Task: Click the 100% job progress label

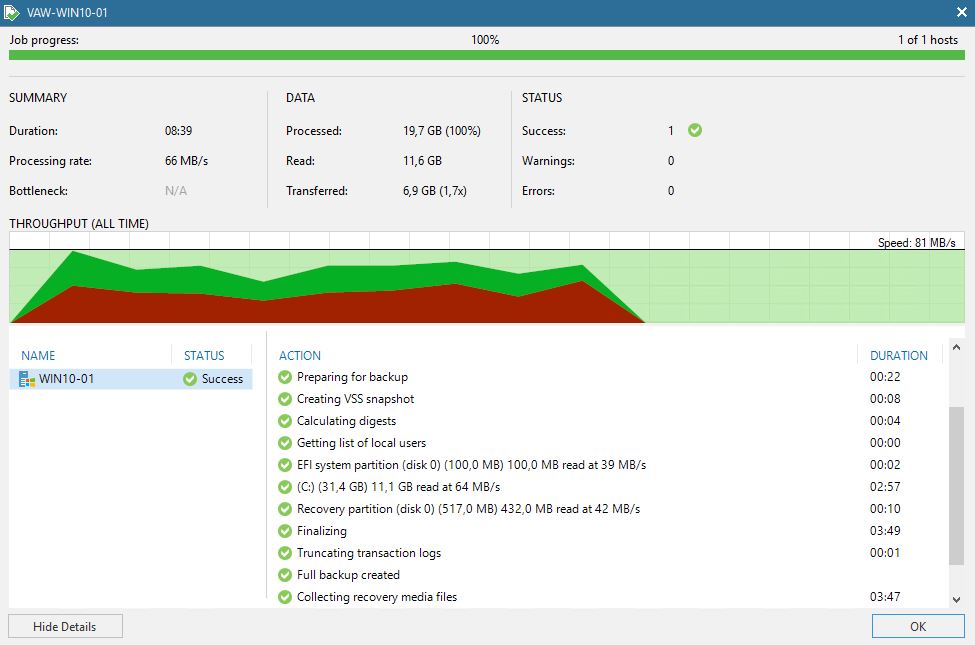Action: pyautogui.click(x=485, y=40)
